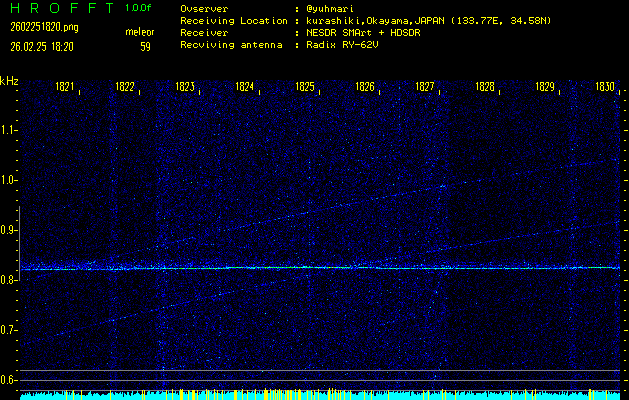
Task: Select the 1823 time marker
Action: pyautogui.click(x=185, y=88)
